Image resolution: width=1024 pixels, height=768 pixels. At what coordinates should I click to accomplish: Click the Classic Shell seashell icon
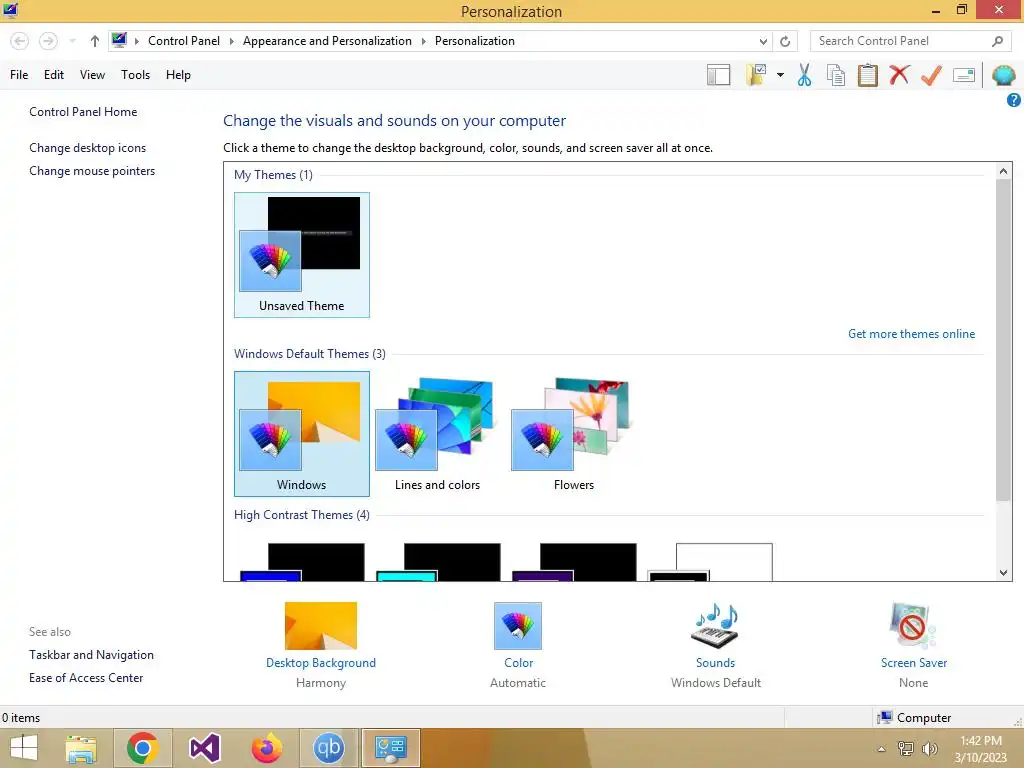[1003, 75]
